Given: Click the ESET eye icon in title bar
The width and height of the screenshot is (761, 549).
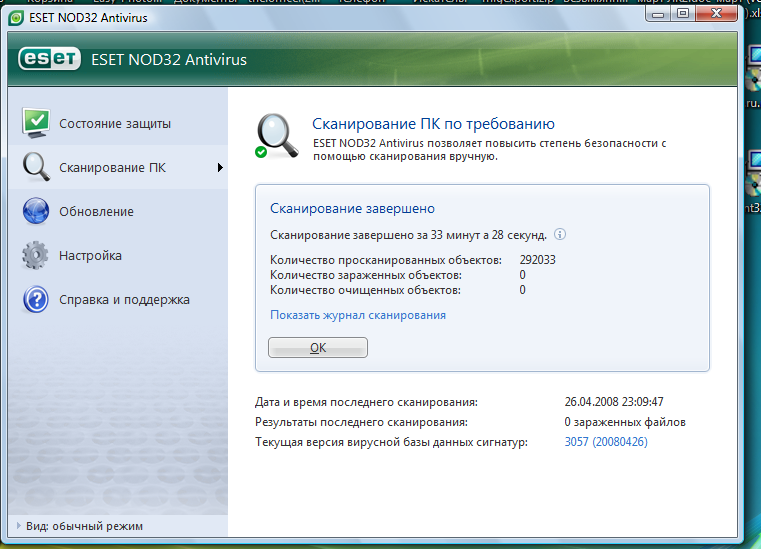Looking at the screenshot, I should (x=16, y=18).
